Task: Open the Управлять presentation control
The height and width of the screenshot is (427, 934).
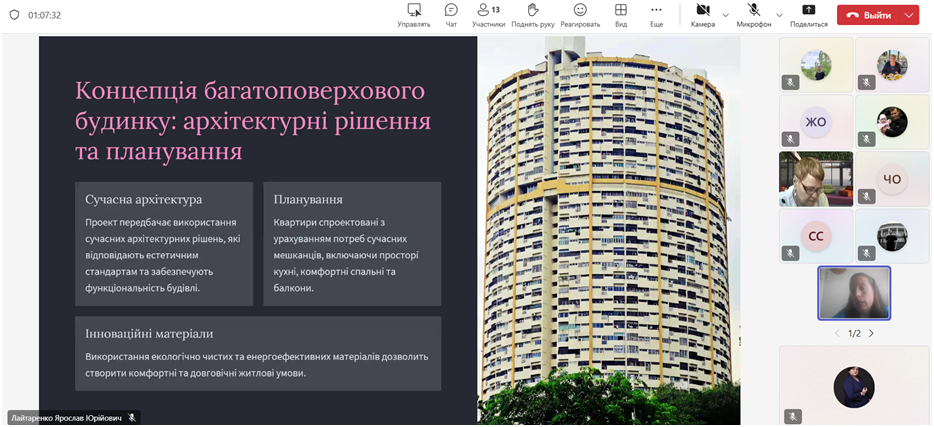Action: 414,14
